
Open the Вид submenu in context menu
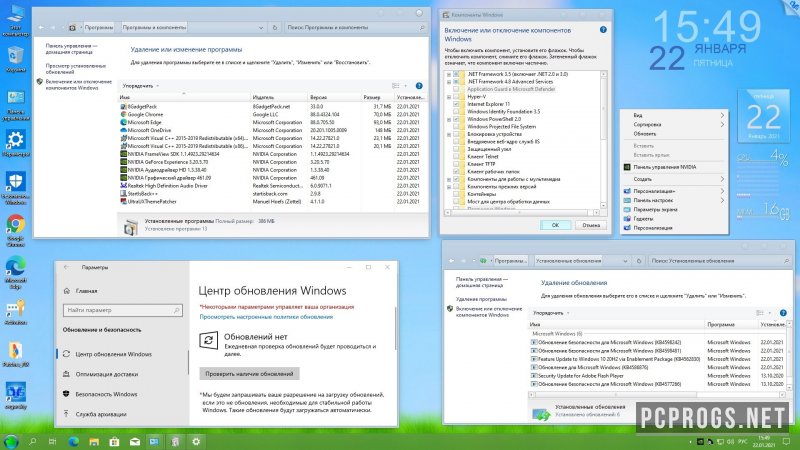[673, 115]
